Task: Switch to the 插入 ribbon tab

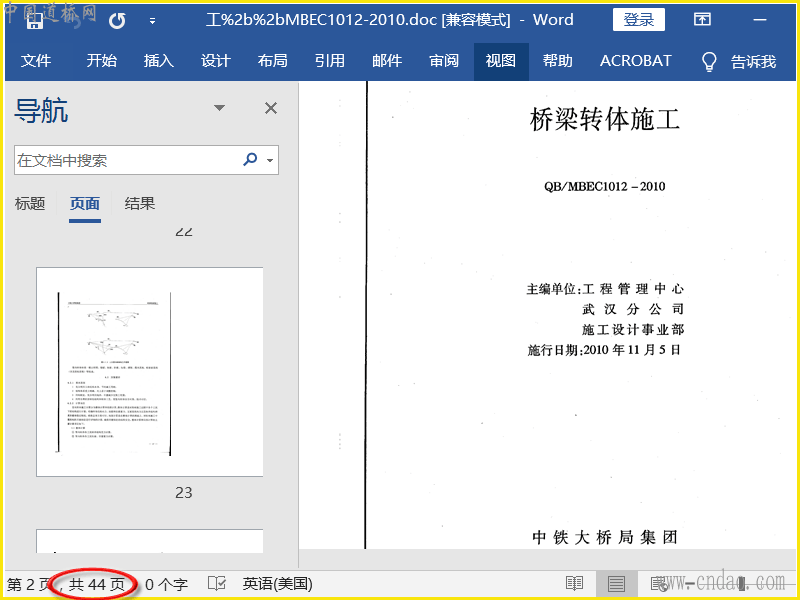Action: coord(159,61)
